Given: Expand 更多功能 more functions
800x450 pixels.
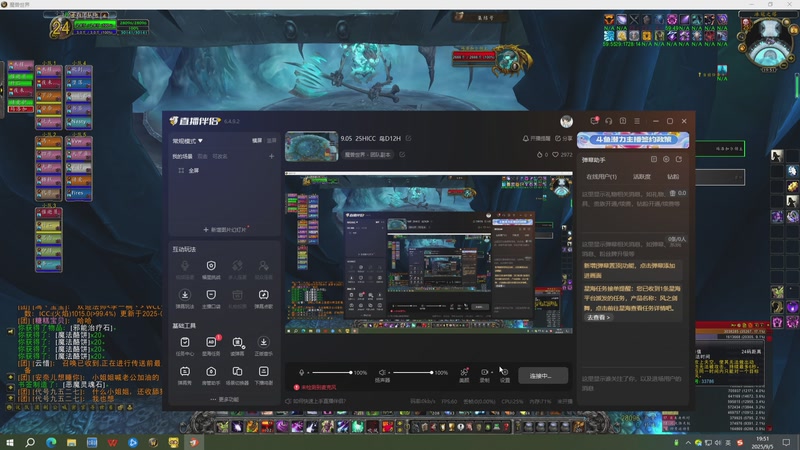Looking at the screenshot, I should coord(224,399).
